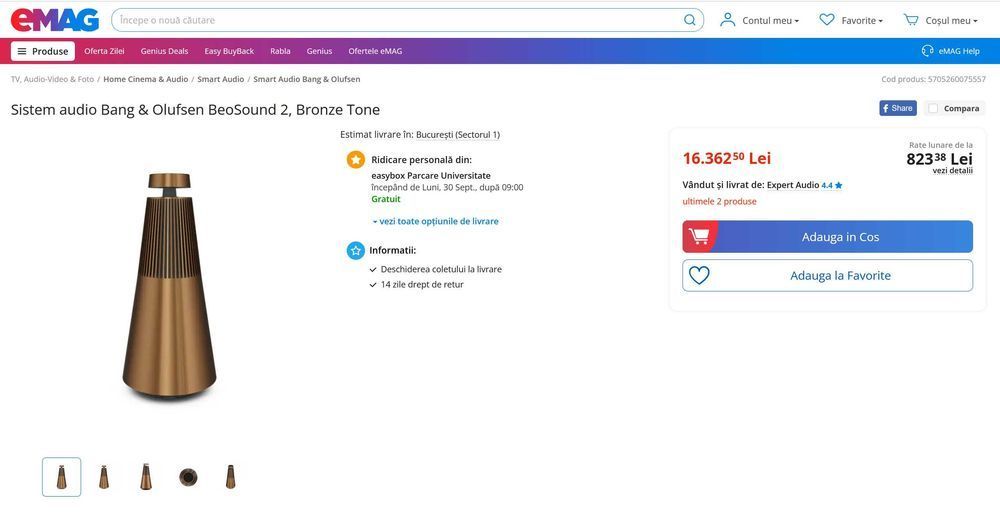Go to TV, Audio-Video & Foto breadcrumb
The height and width of the screenshot is (529, 1000).
click(x=52, y=79)
